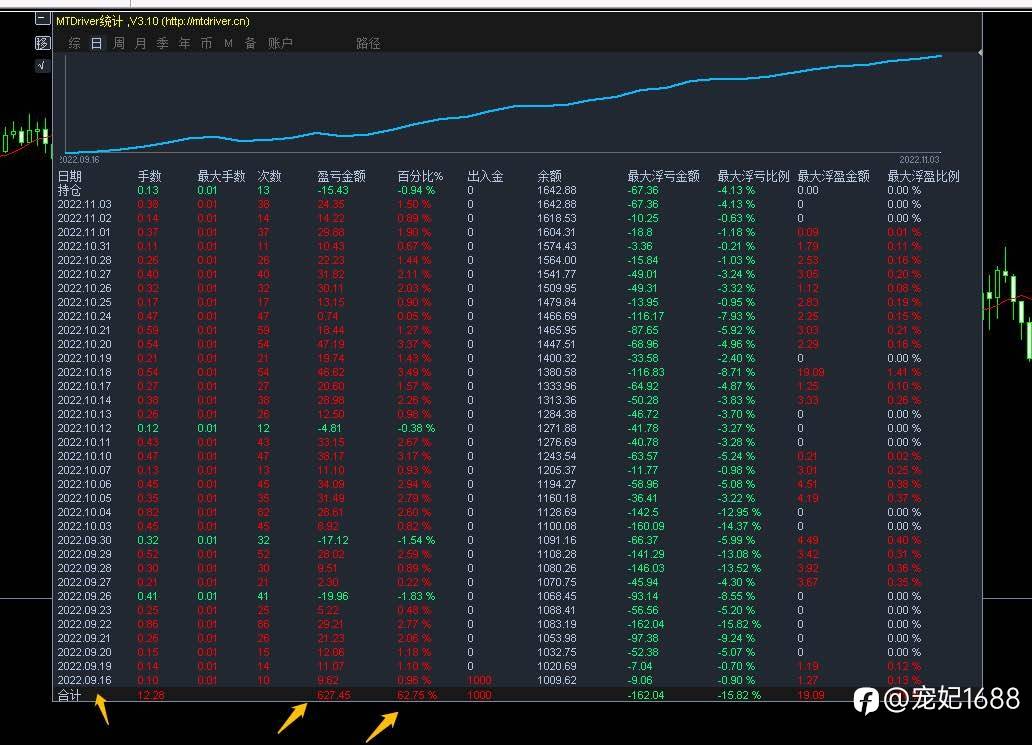Click the total percentage 62.75 %
The width and height of the screenshot is (1032, 745).
(417, 696)
